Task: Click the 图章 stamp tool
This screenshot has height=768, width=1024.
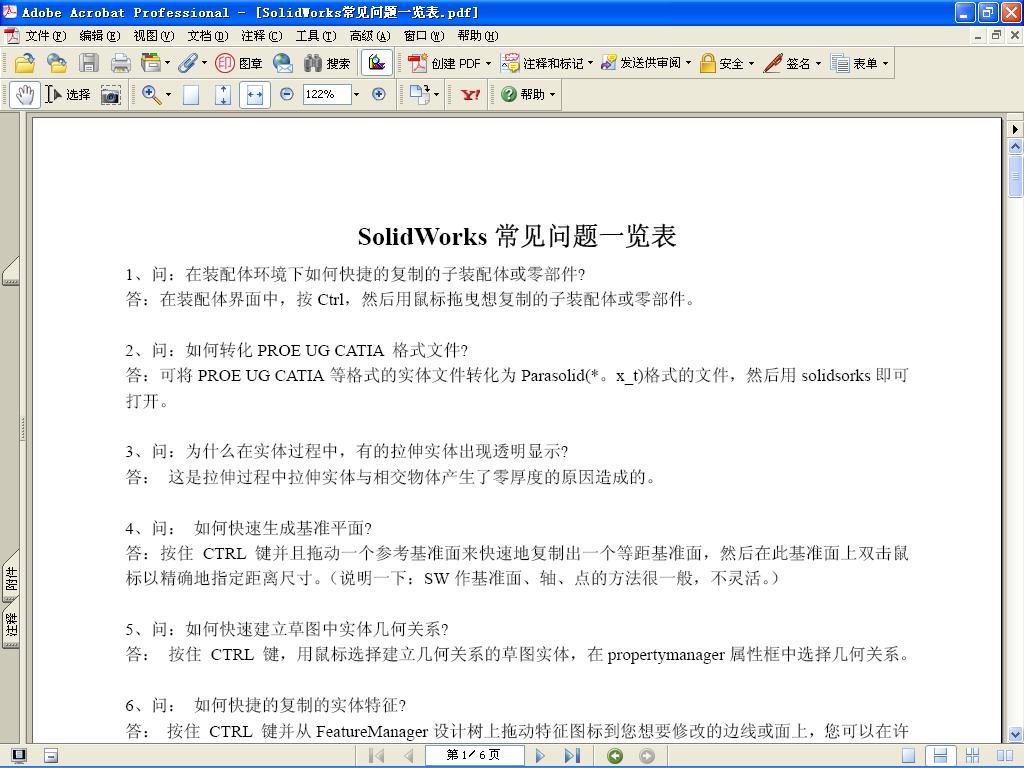Action: pos(238,63)
